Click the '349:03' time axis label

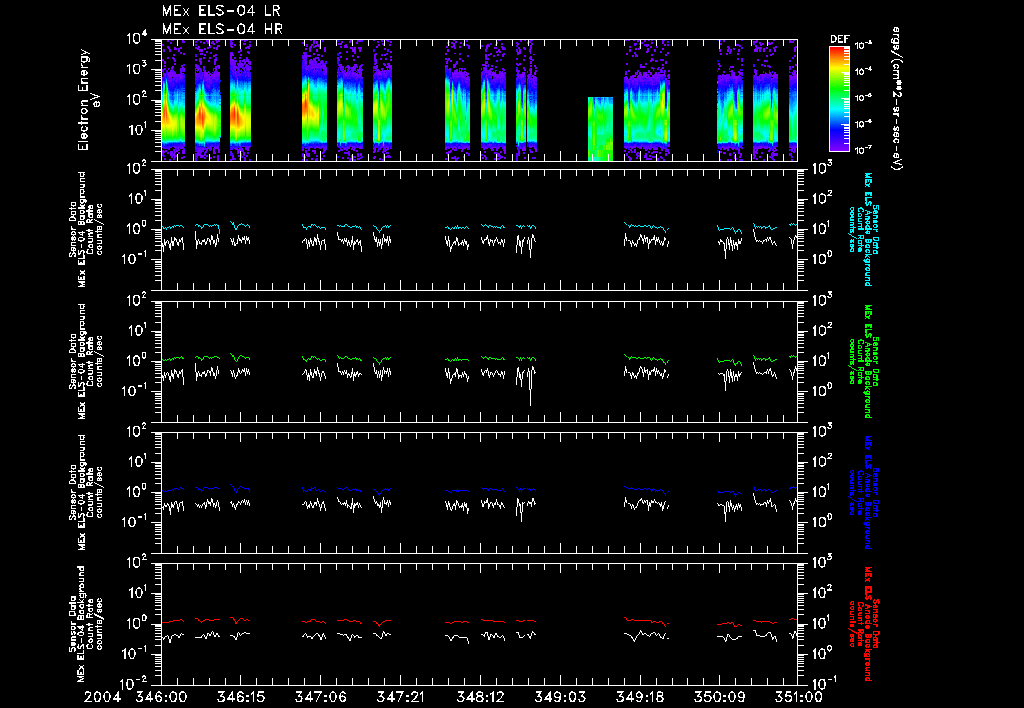[x=559, y=697]
